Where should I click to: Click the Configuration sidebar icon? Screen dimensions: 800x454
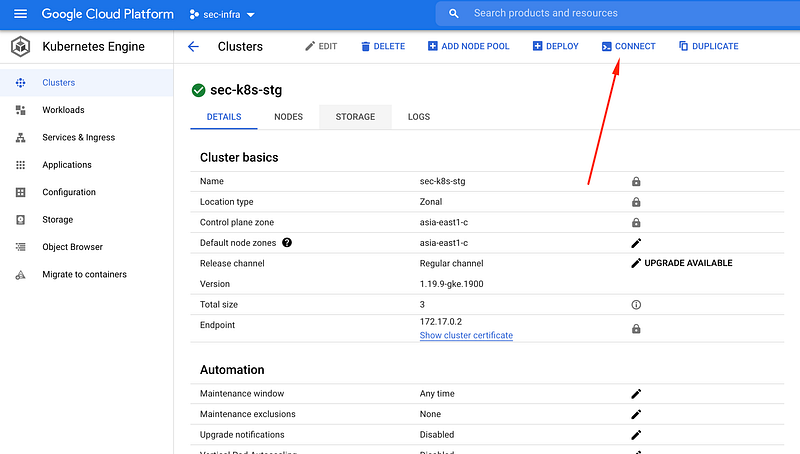(20, 192)
